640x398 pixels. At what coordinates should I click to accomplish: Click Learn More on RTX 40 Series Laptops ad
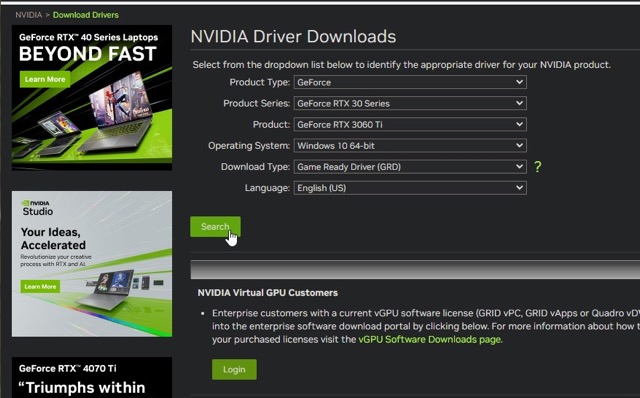click(x=45, y=79)
